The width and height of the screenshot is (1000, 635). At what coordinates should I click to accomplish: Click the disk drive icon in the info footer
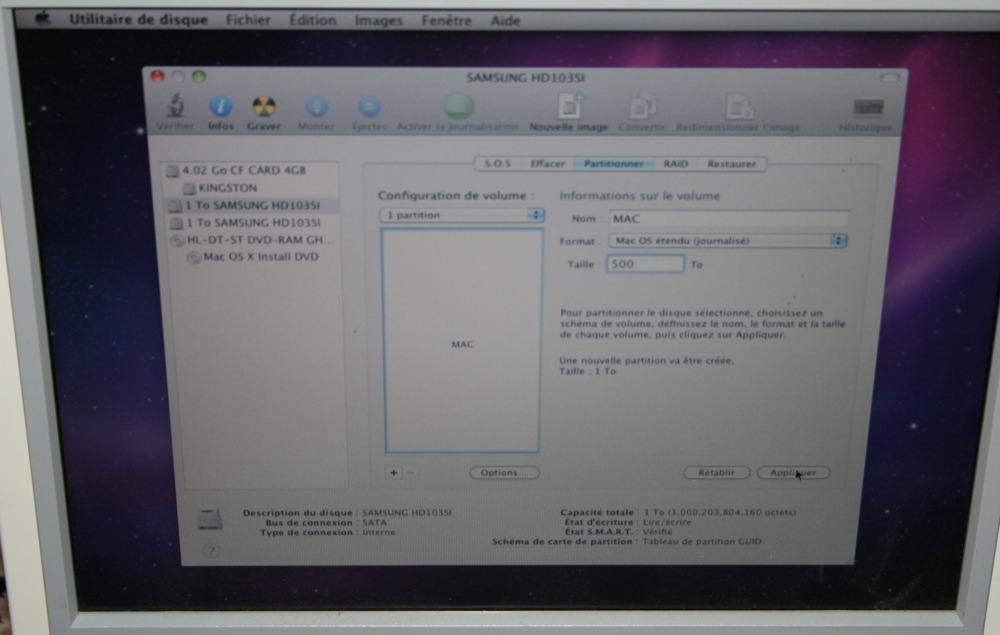210,520
